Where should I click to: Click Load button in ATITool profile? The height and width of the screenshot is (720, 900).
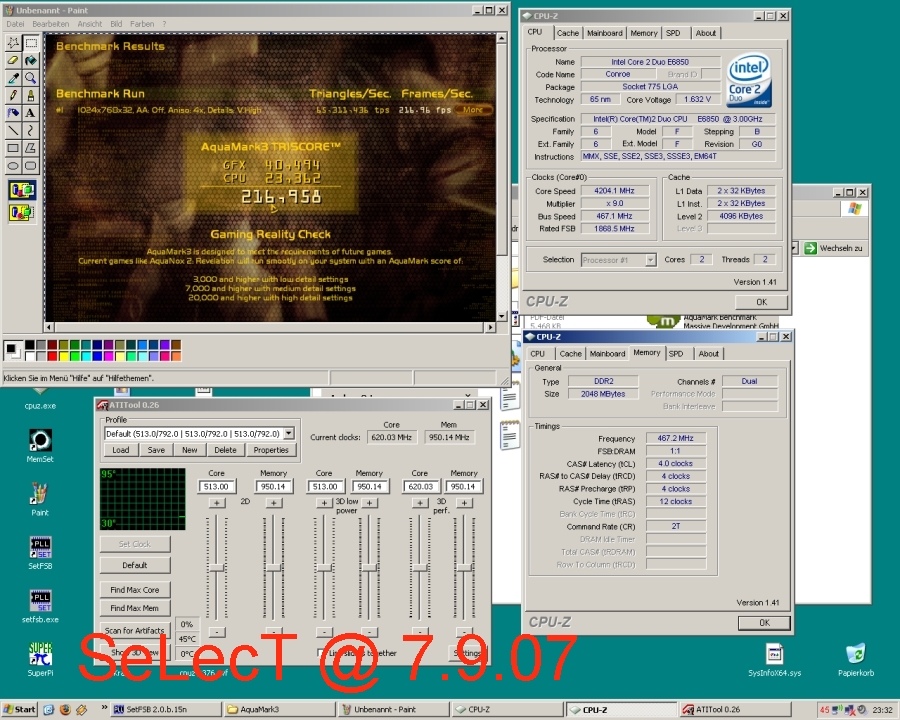pyautogui.click(x=121, y=450)
